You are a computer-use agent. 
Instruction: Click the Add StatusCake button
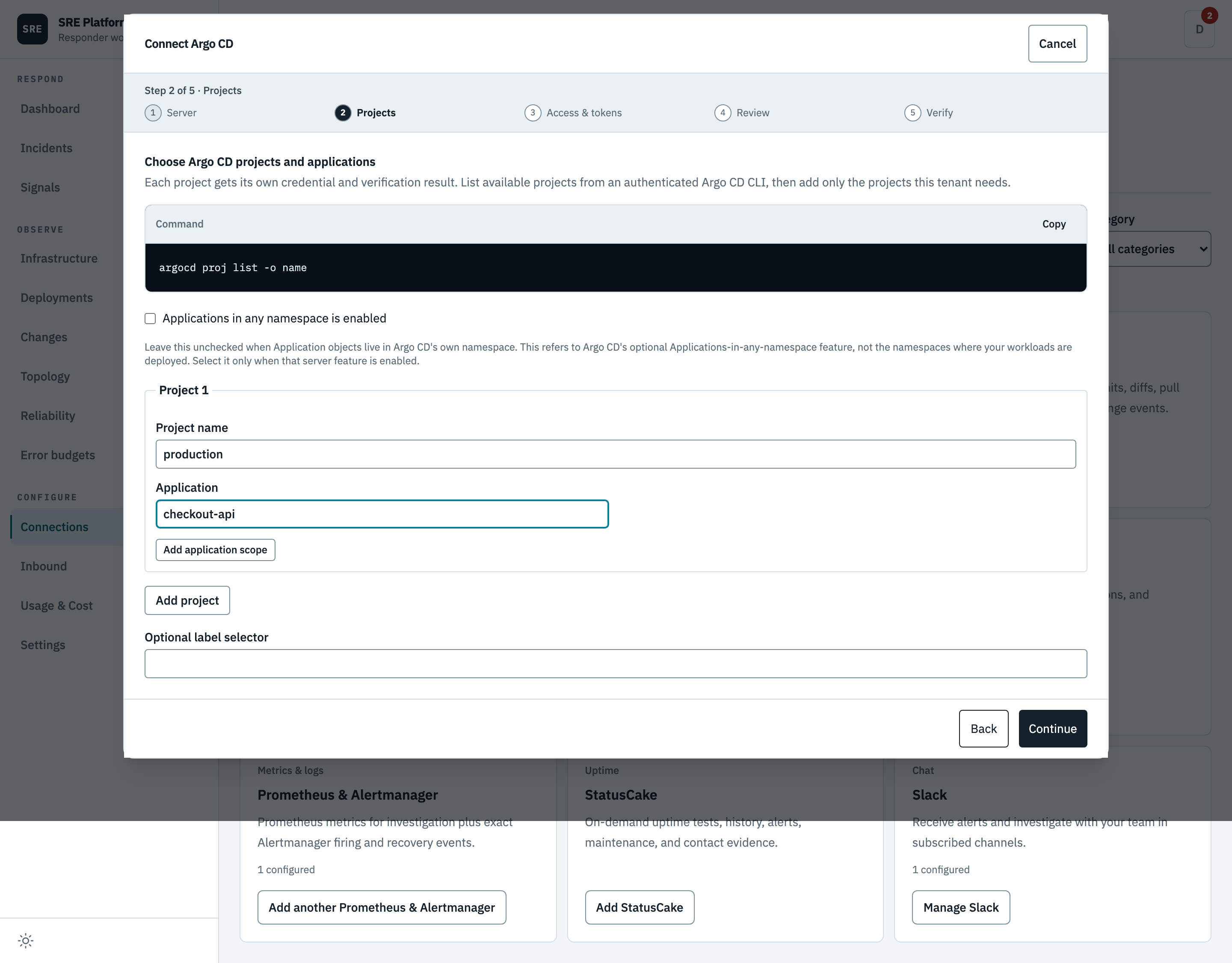tap(639, 907)
